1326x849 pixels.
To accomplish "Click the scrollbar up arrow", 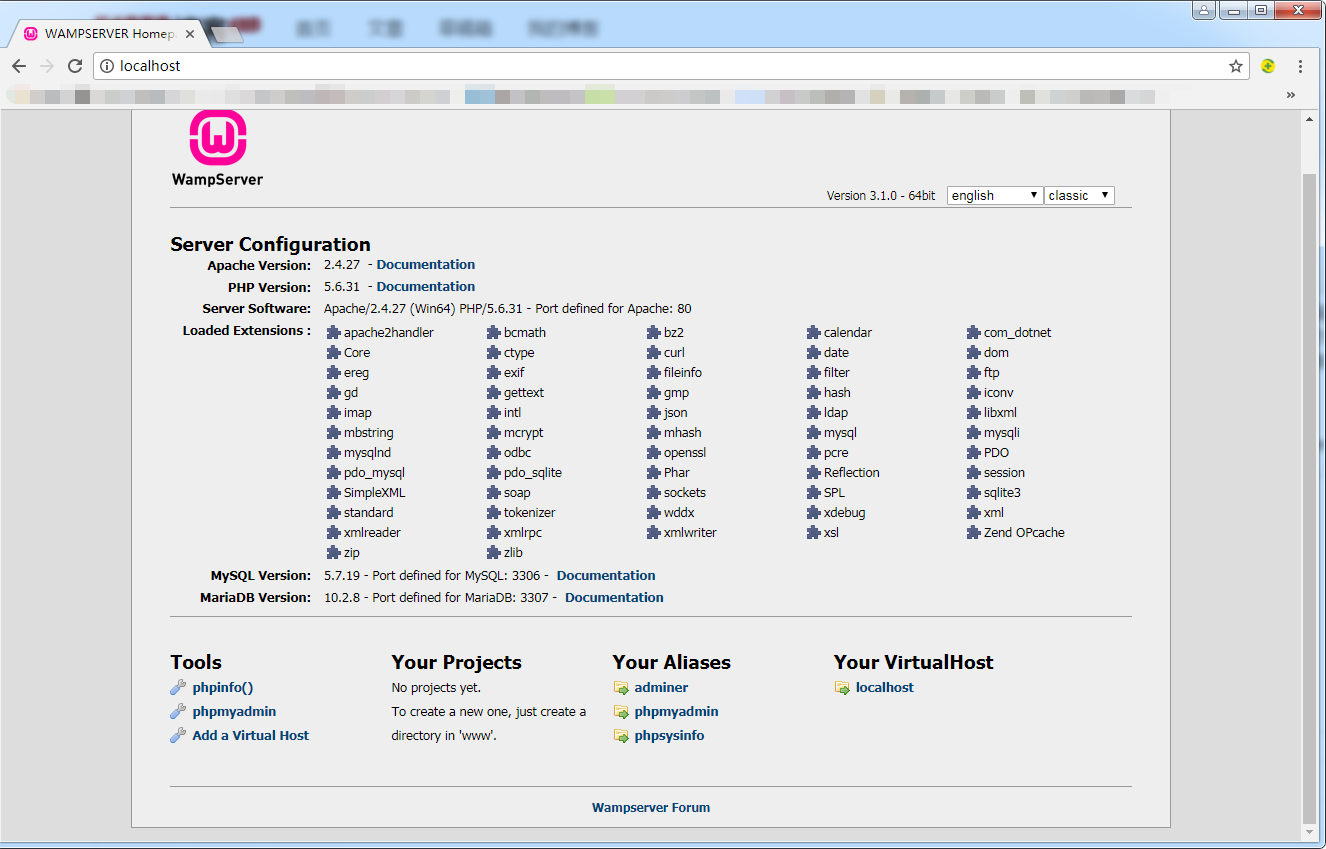I will 1310,119.
